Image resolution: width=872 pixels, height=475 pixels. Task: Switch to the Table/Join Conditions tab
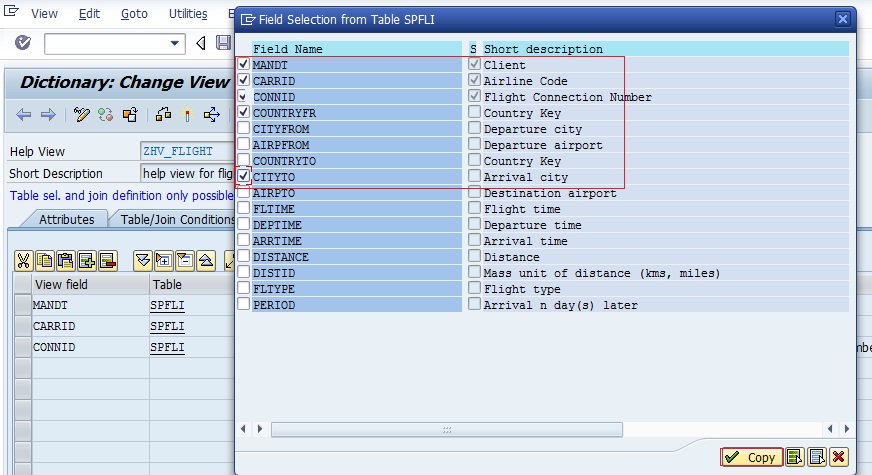[x=177, y=219]
